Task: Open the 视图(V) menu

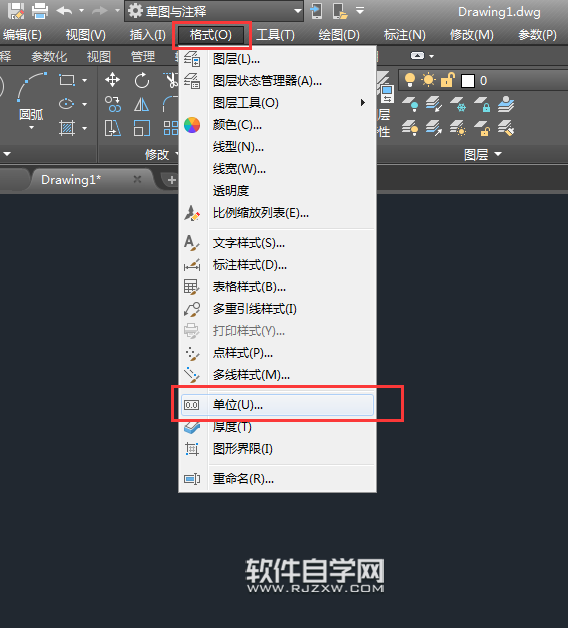Action: coord(86,35)
